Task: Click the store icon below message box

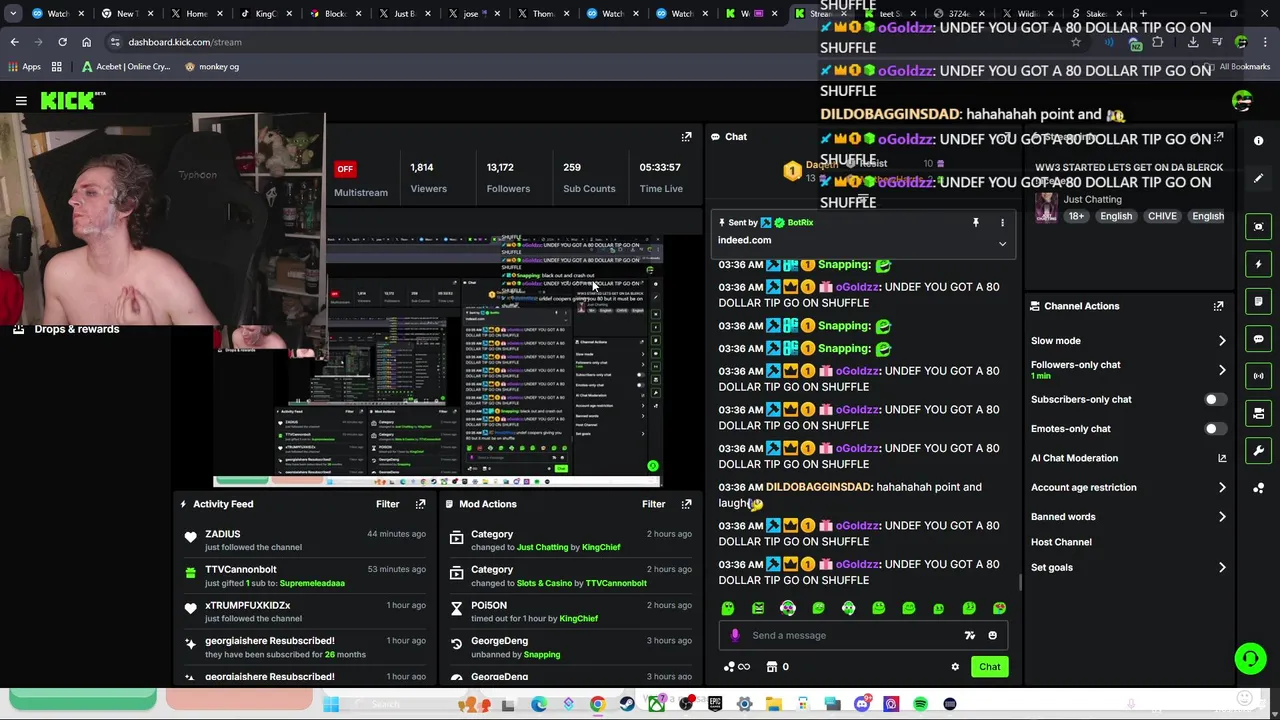Action: click(772, 667)
